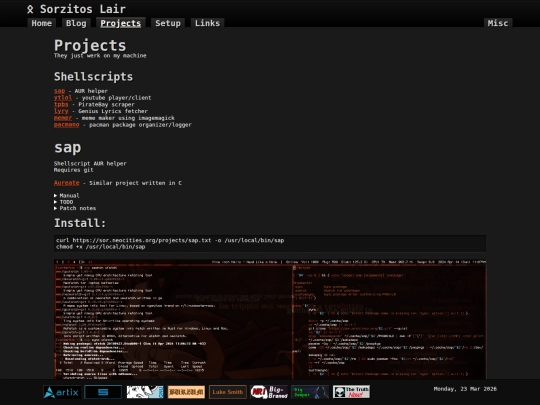Click the Sorzitos Lair site title
This screenshot has height=405, width=540.
point(83,9)
